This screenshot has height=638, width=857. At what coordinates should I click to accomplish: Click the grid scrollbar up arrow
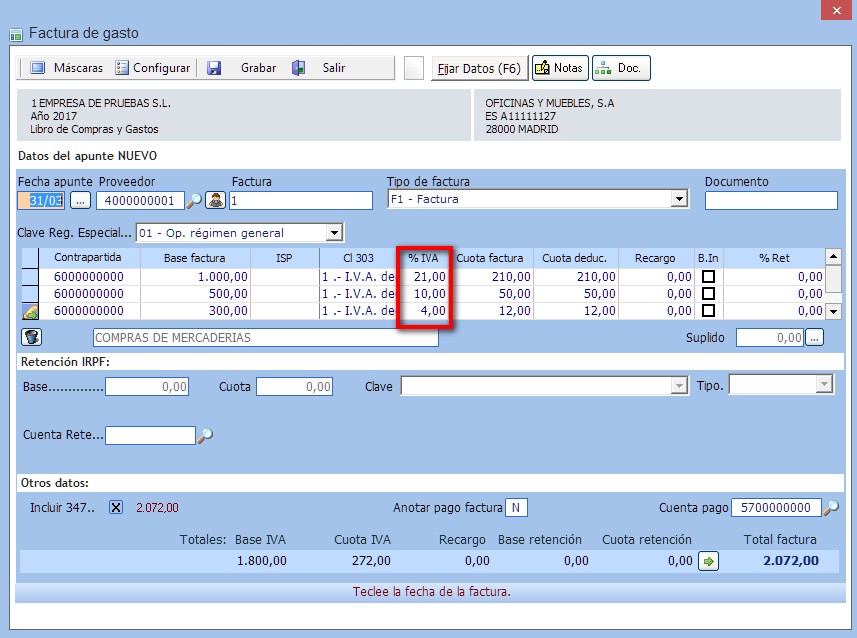833,256
